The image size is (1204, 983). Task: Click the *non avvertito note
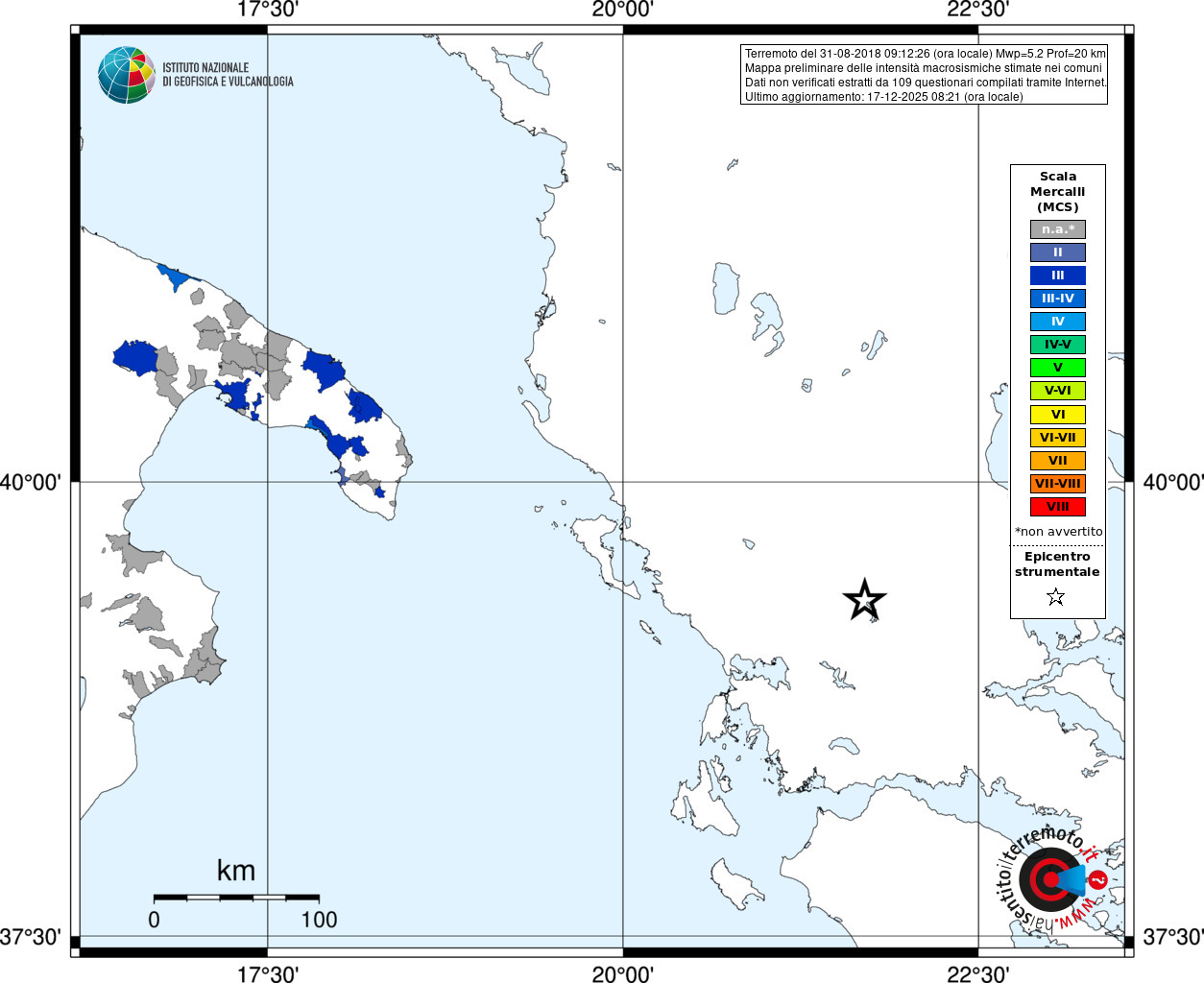pos(1058,532)
